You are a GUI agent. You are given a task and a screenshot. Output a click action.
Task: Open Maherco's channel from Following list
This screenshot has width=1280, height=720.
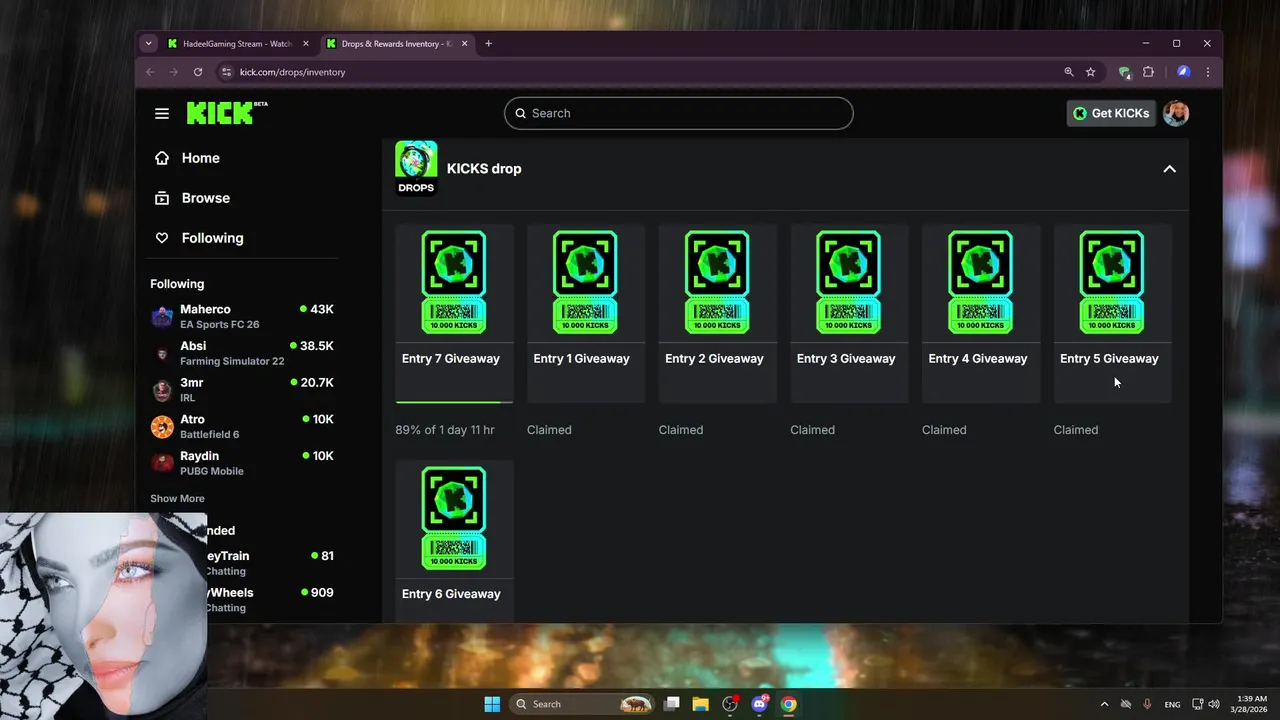(x=242, y=317)
